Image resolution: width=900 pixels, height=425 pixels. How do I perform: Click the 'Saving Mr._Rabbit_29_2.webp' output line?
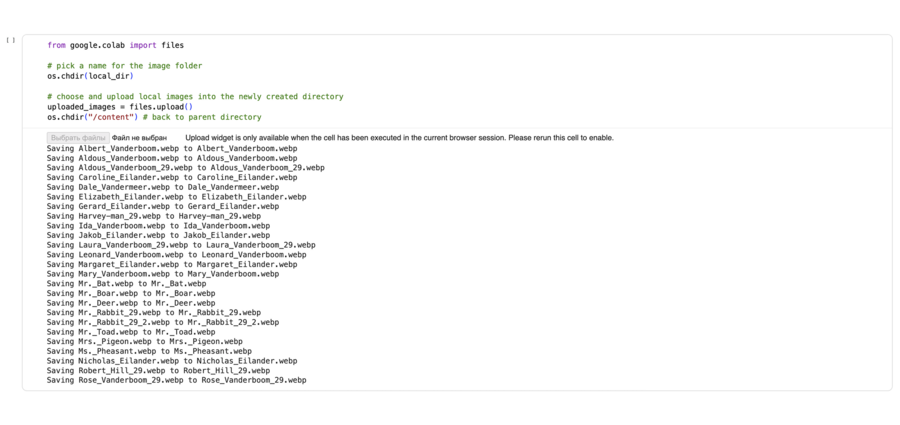click(x=163, y=323)
